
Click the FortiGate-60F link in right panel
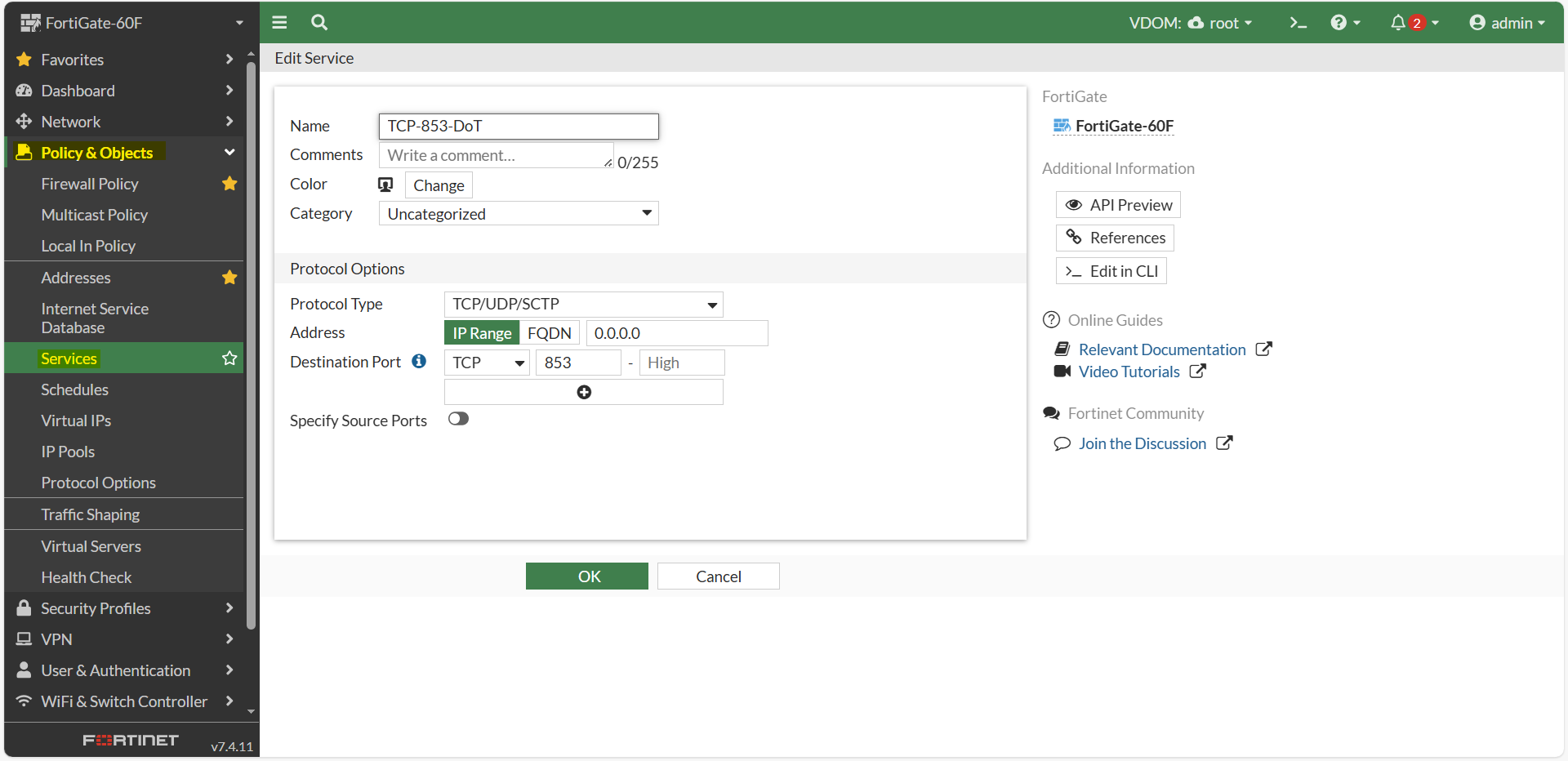[x=1125, y=126]
